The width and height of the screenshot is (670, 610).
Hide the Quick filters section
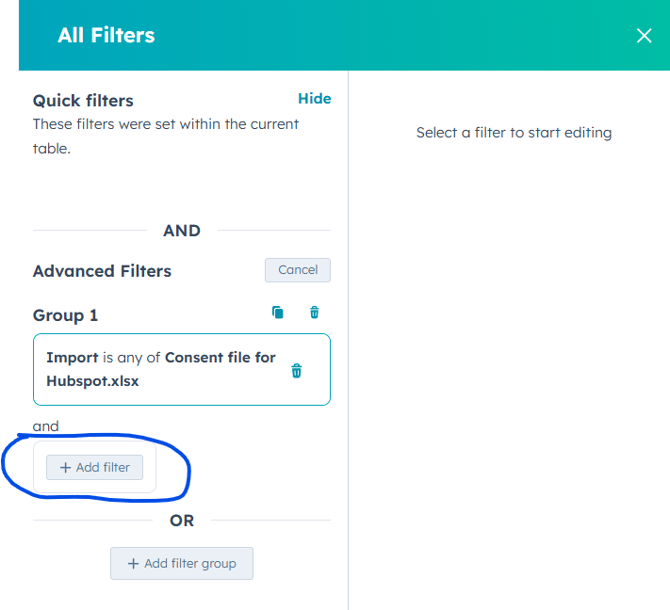tap(314, 99)
